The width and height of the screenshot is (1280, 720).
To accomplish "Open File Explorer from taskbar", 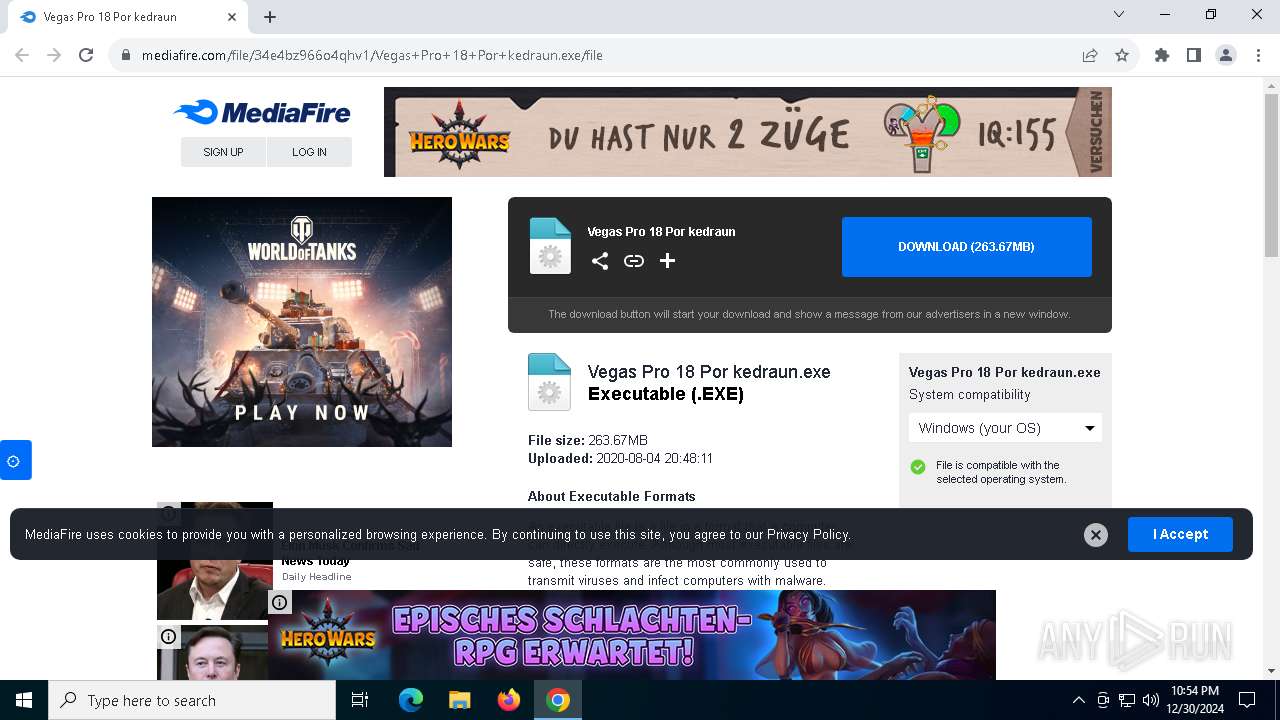I will pos(460,700).
